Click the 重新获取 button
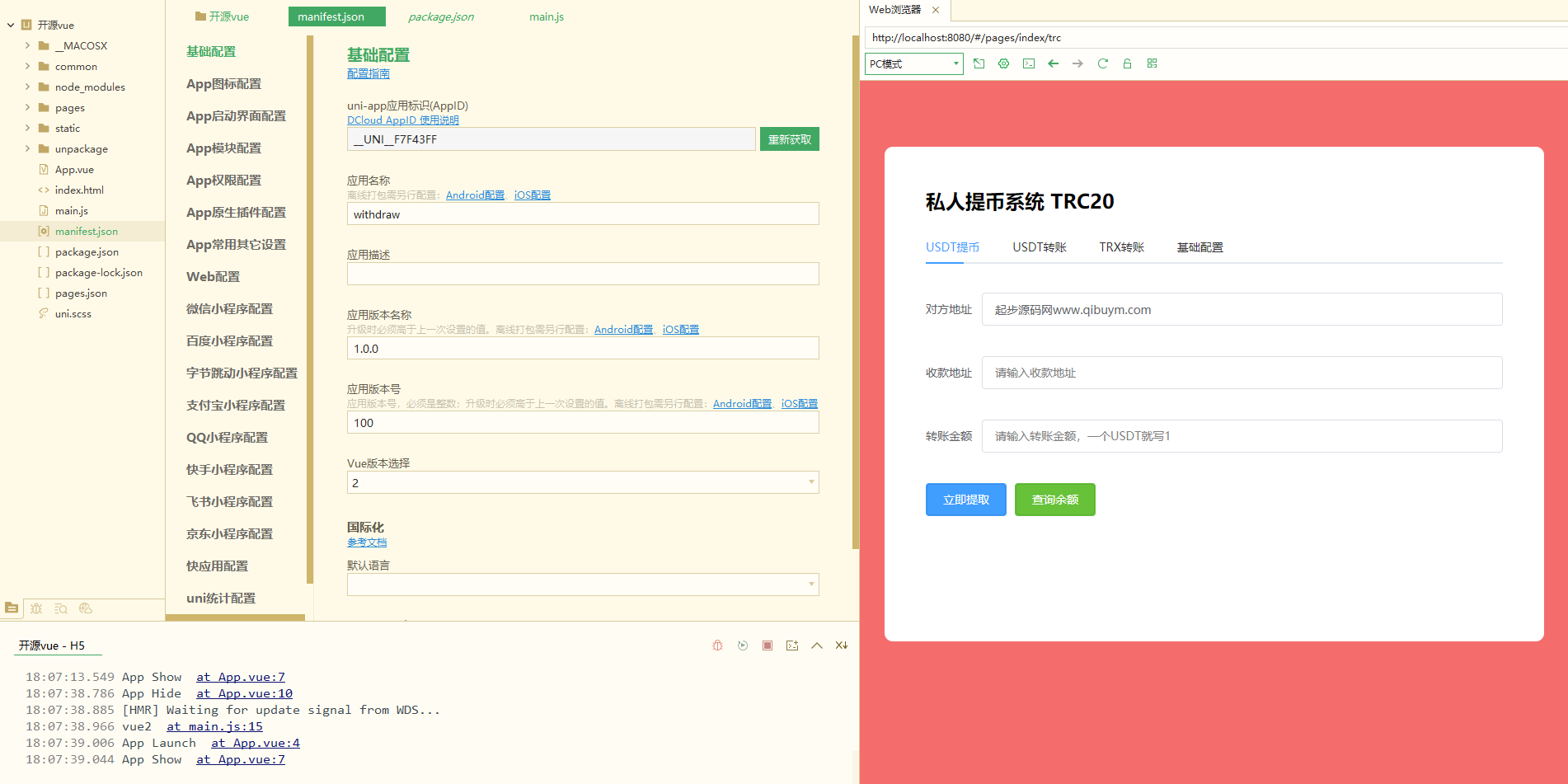The width and height of the screenshot is (1568, 784). point(789,139)
